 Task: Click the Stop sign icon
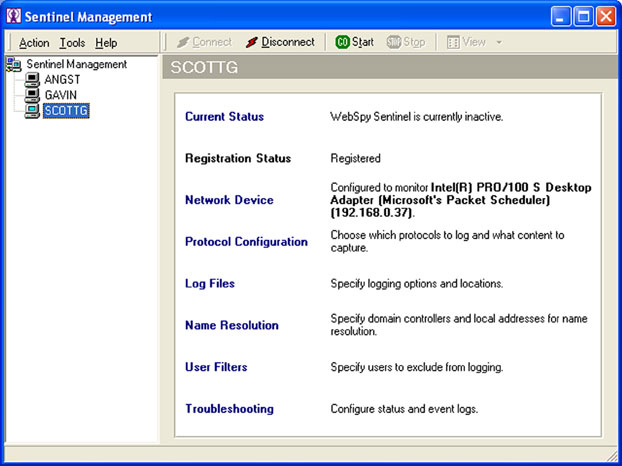[x=394, y=42]
